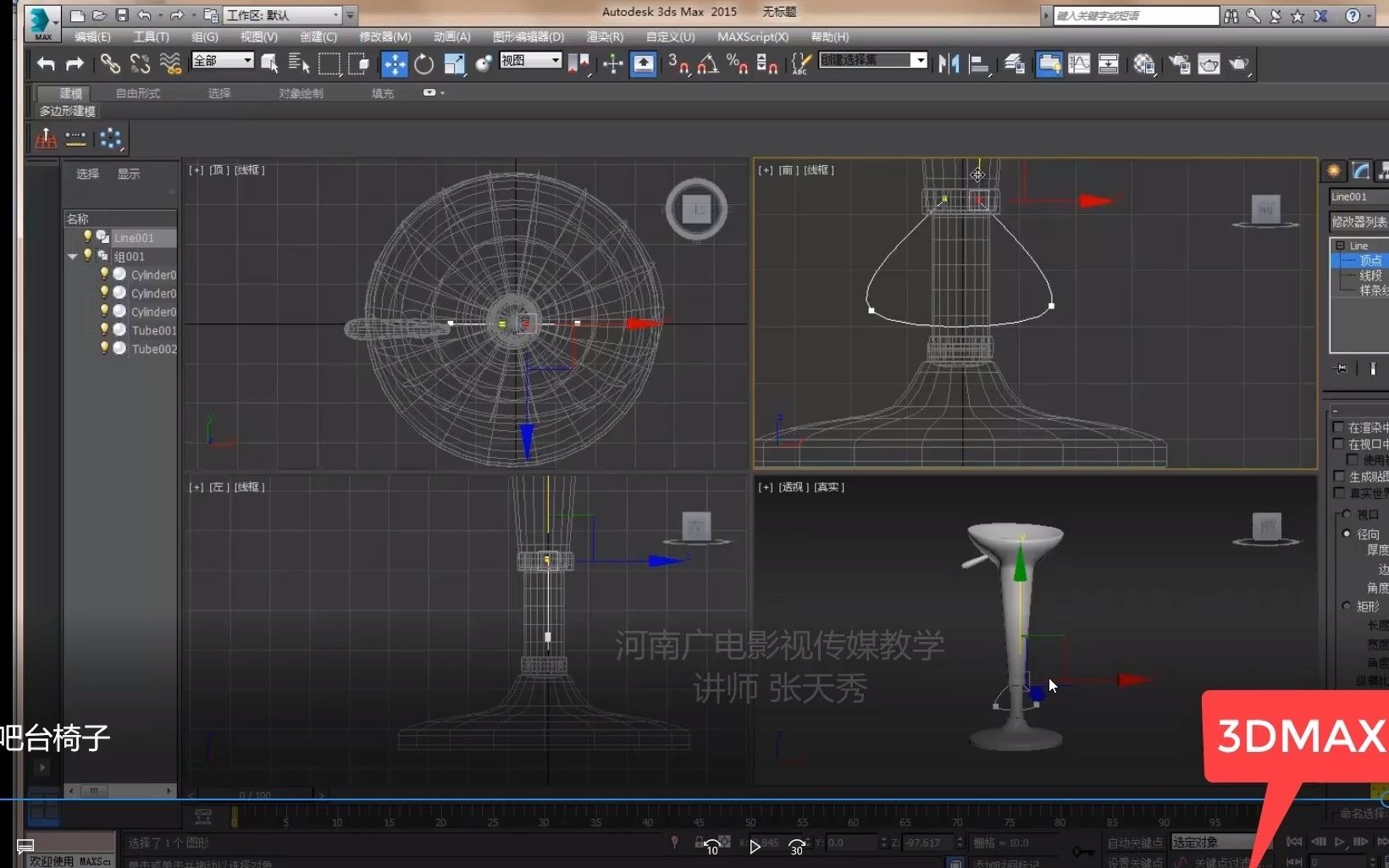Image resolution: width=1389 pixels, height=868 pixels.
Task: Click the time slider 0 / 100 handle
Action: 255,795
